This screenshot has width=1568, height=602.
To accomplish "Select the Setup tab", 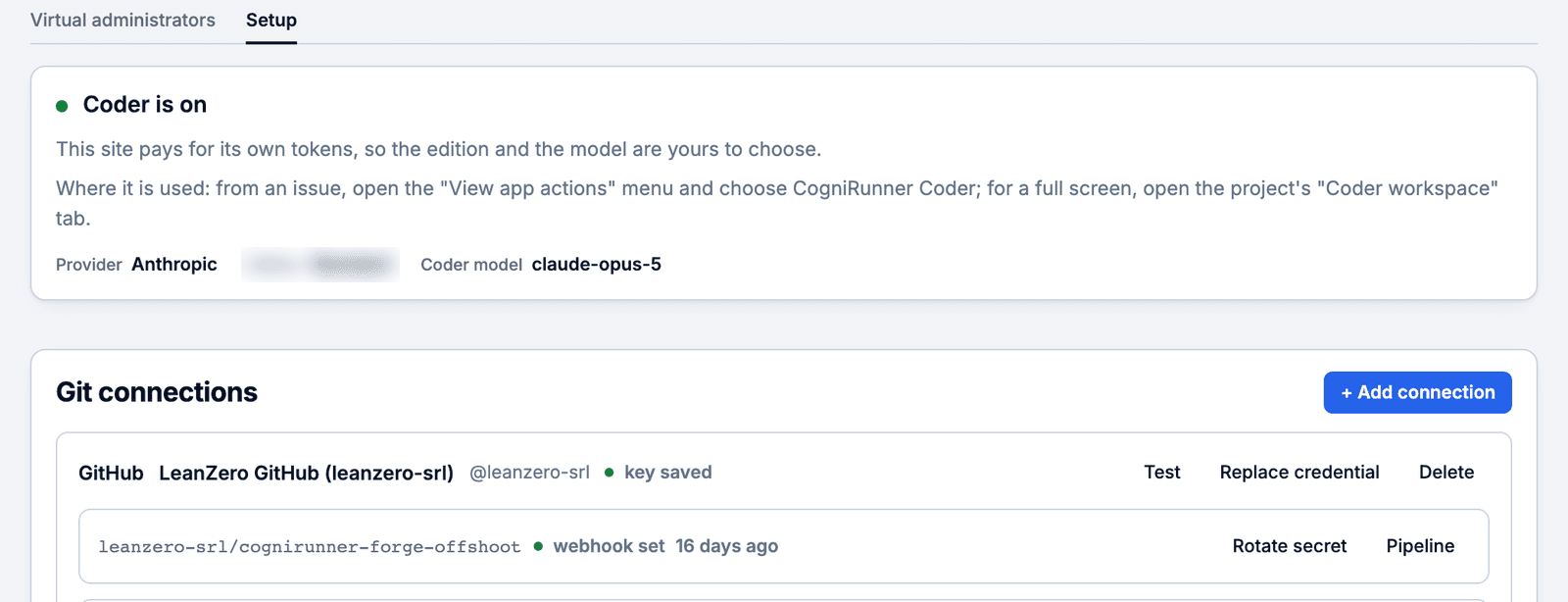I will 271,20.
